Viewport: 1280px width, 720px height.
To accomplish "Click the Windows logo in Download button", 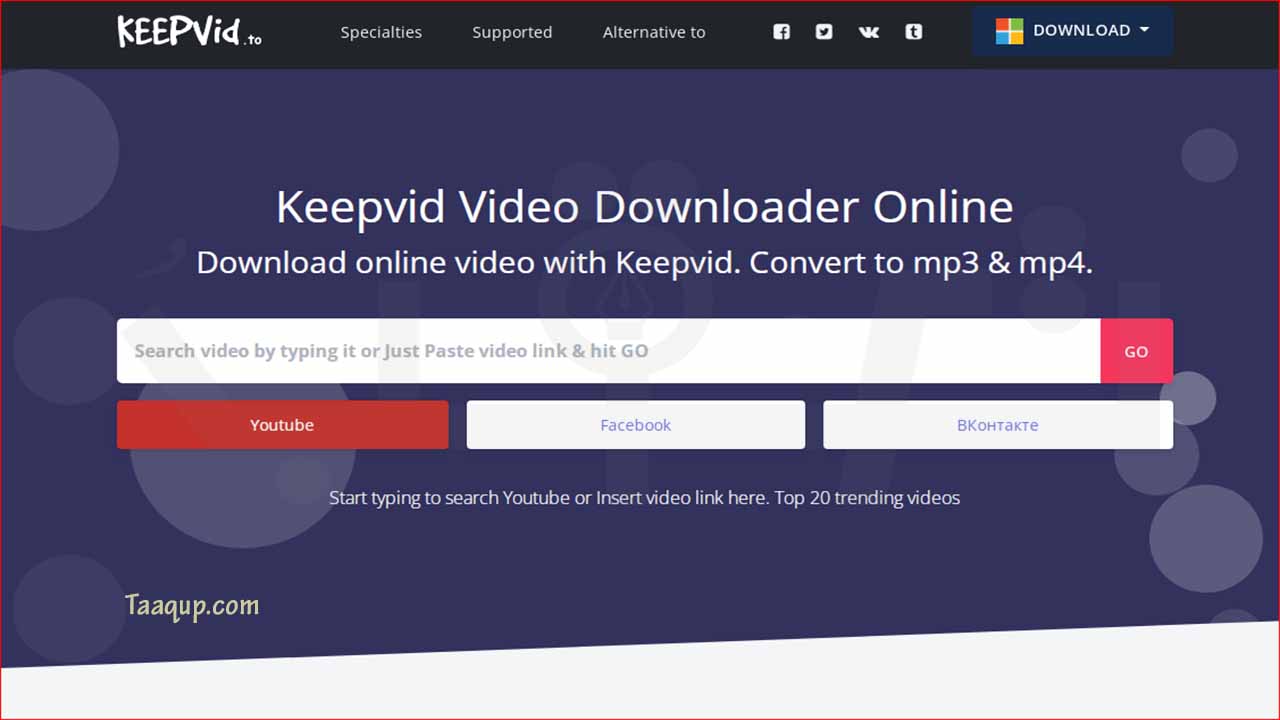I will [x=1009, y=31].
